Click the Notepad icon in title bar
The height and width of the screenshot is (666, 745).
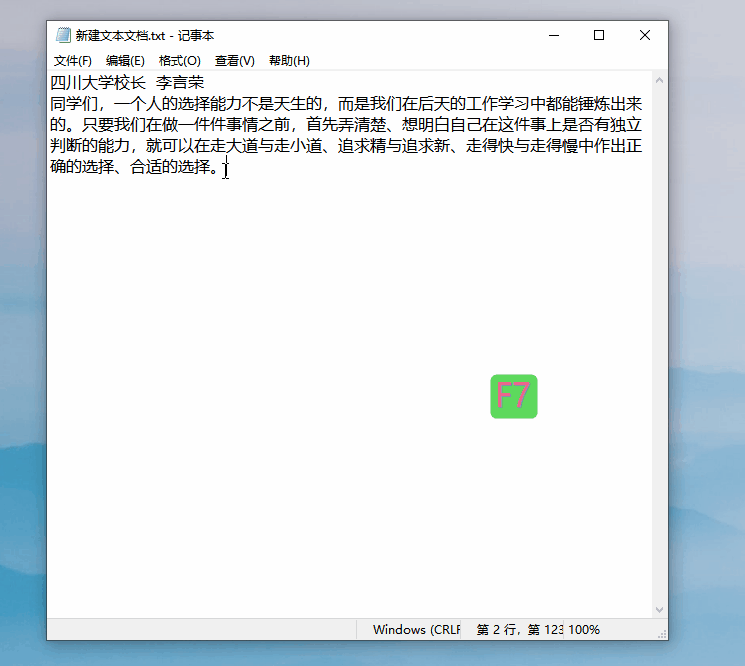point(63,35)
